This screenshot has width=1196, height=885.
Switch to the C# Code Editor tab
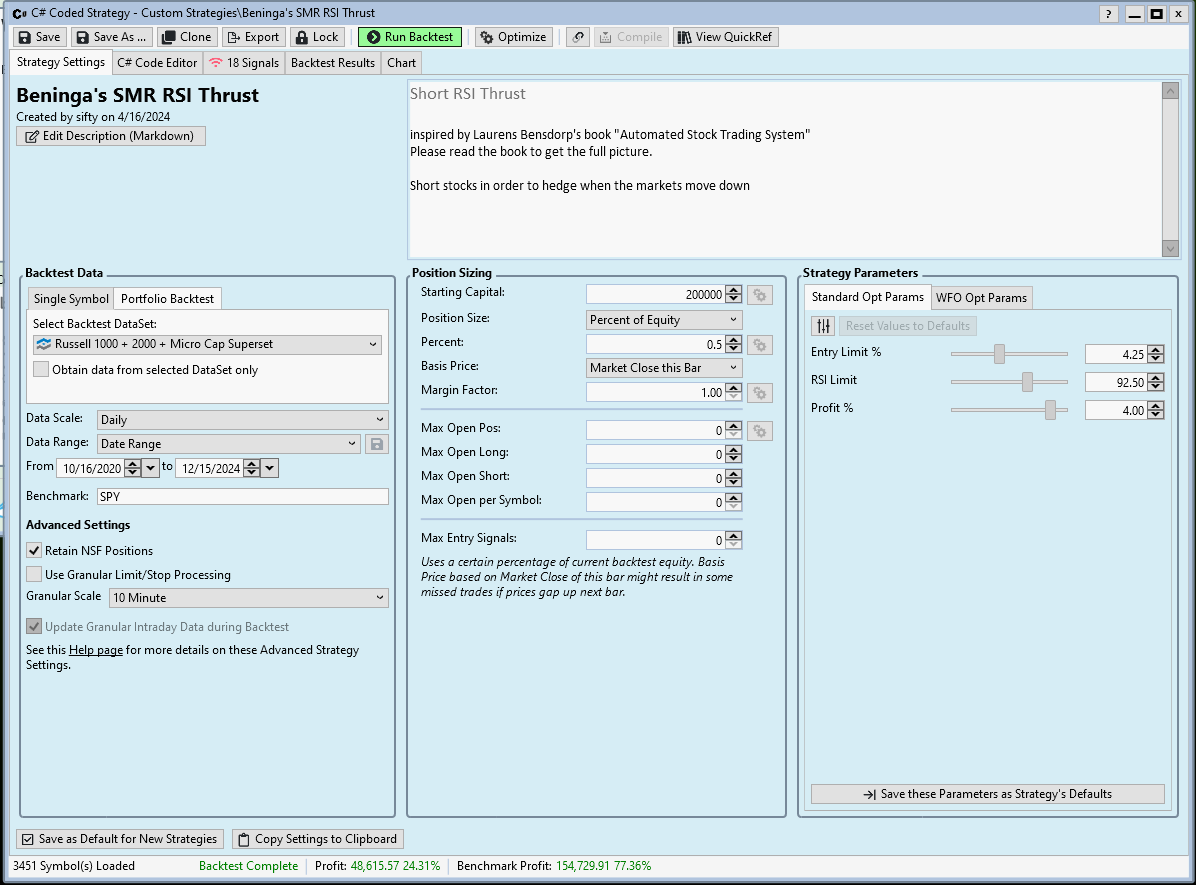coord(157,63)
